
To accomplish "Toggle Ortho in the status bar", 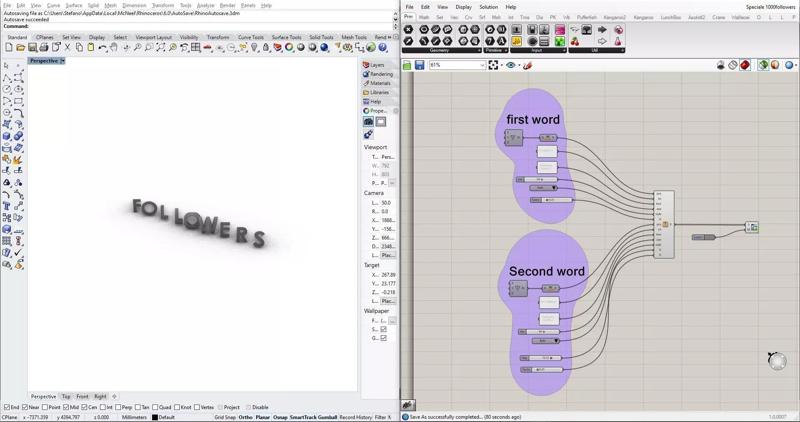I will 246,417.
